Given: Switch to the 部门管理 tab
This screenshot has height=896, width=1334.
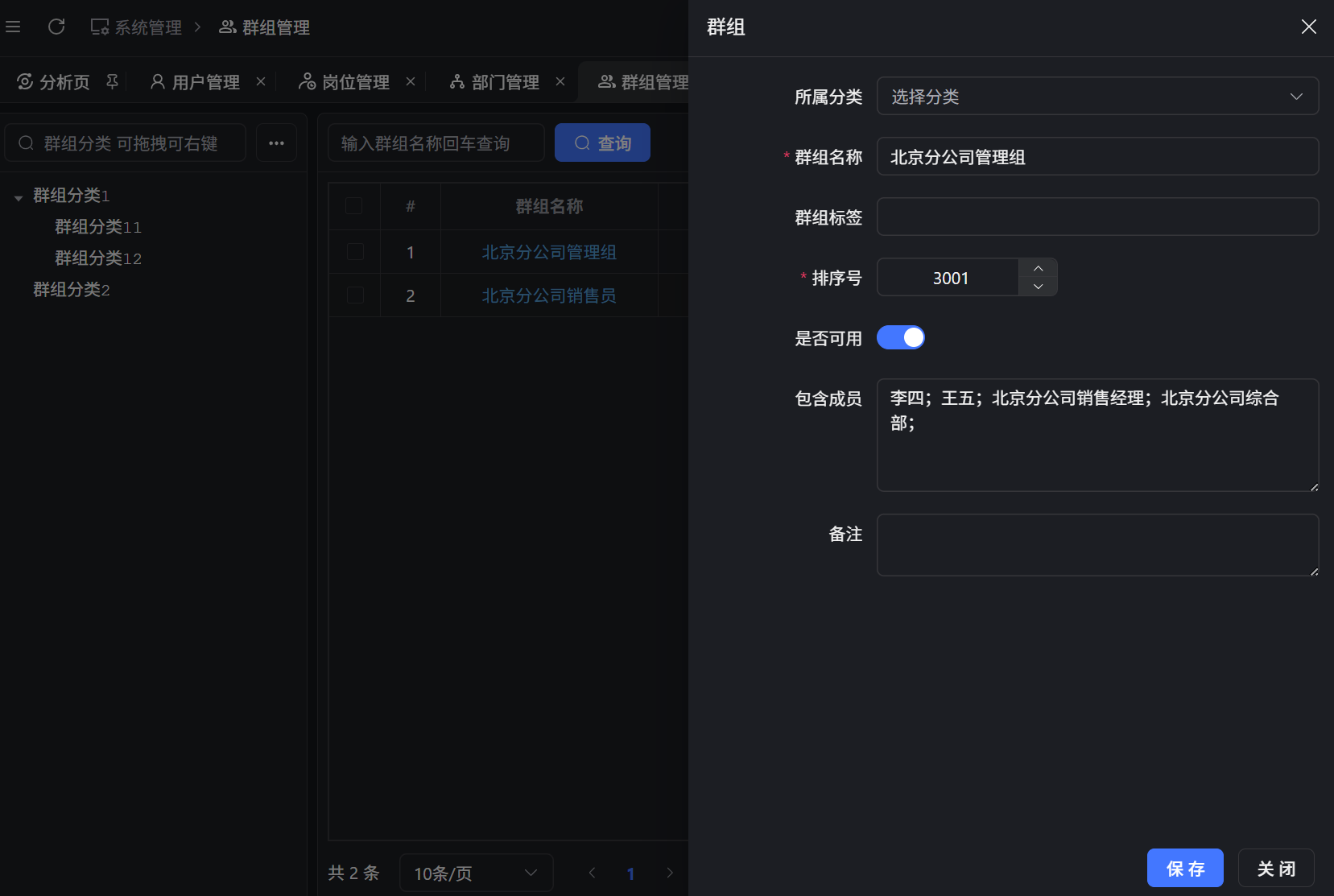Looking at the screenshot, I should 504,82.
